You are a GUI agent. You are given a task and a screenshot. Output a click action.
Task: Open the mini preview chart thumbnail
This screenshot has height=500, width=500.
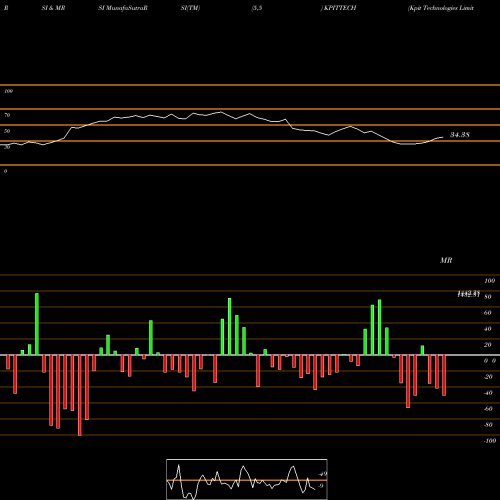pyautogui.click(x=247, y=479)
